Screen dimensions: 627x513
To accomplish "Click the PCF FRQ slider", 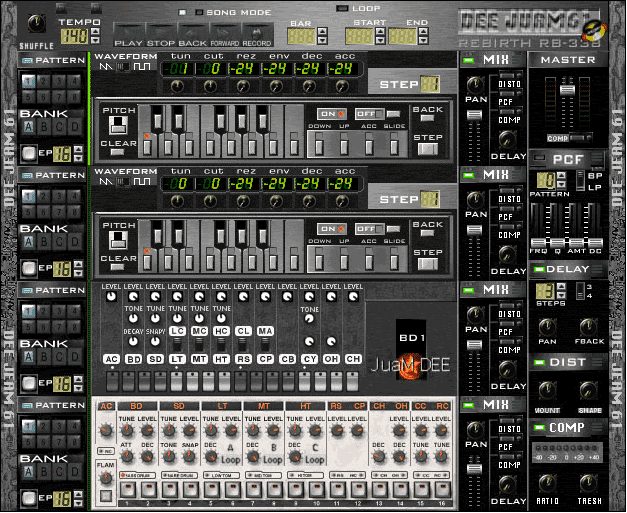I will (x=538, y=242).
